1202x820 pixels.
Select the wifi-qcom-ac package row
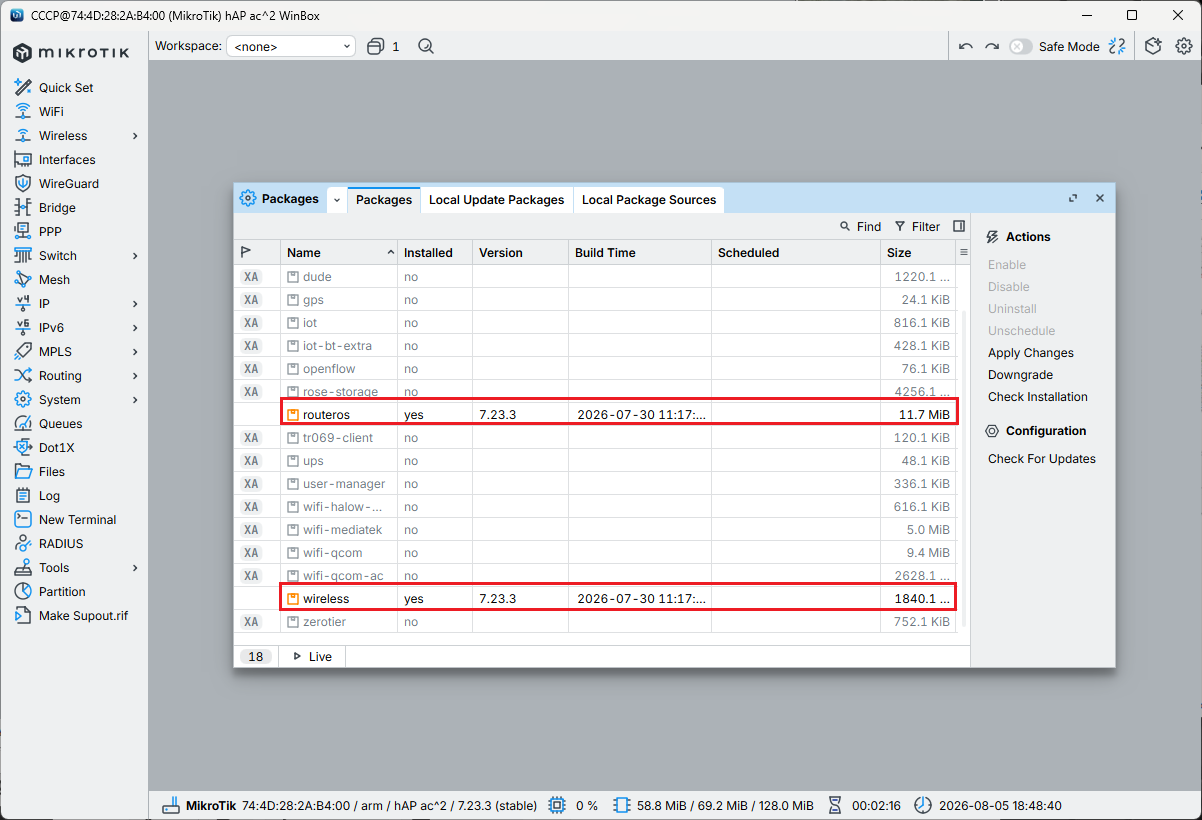596,575
